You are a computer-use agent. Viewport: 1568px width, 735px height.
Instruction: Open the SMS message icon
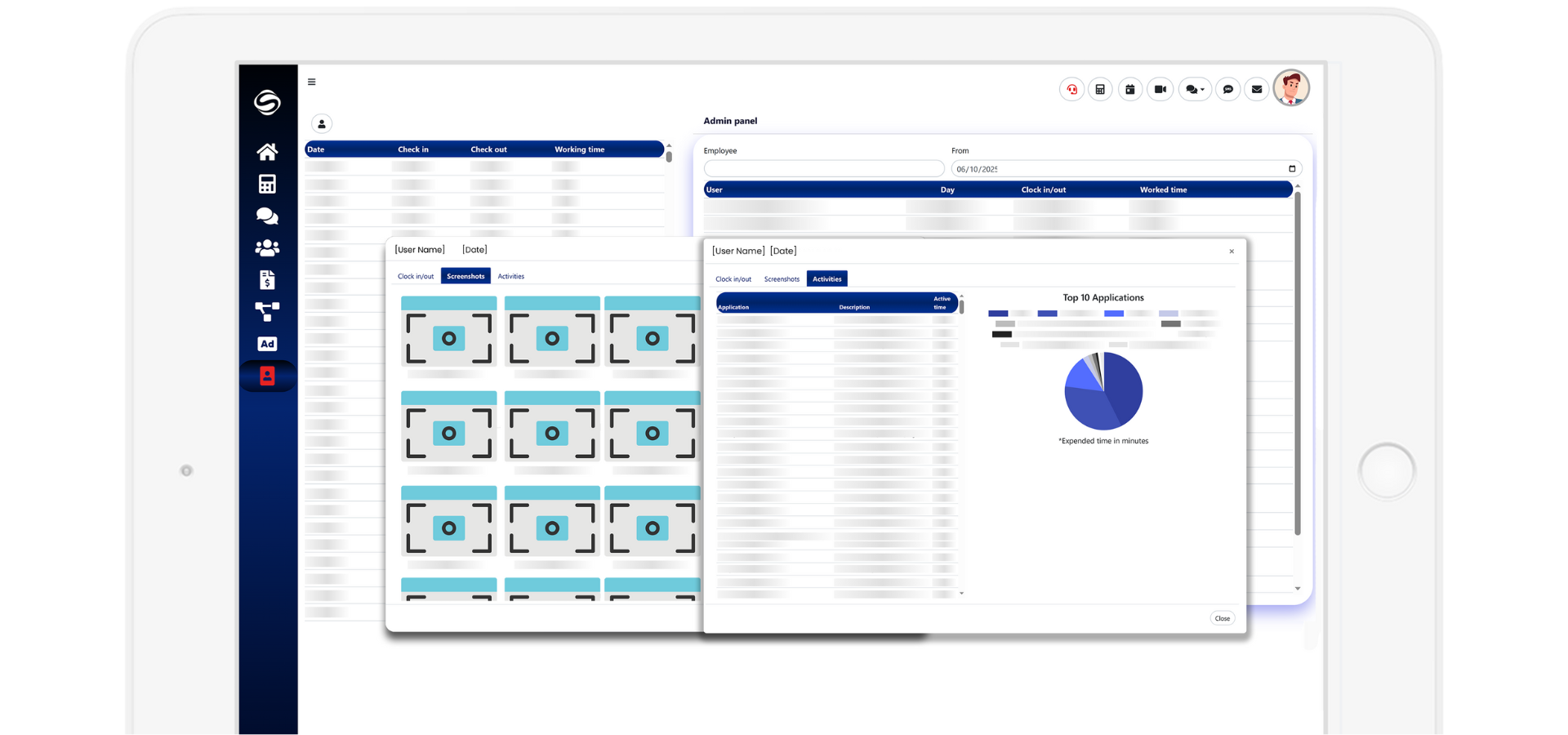[1227, 89]
